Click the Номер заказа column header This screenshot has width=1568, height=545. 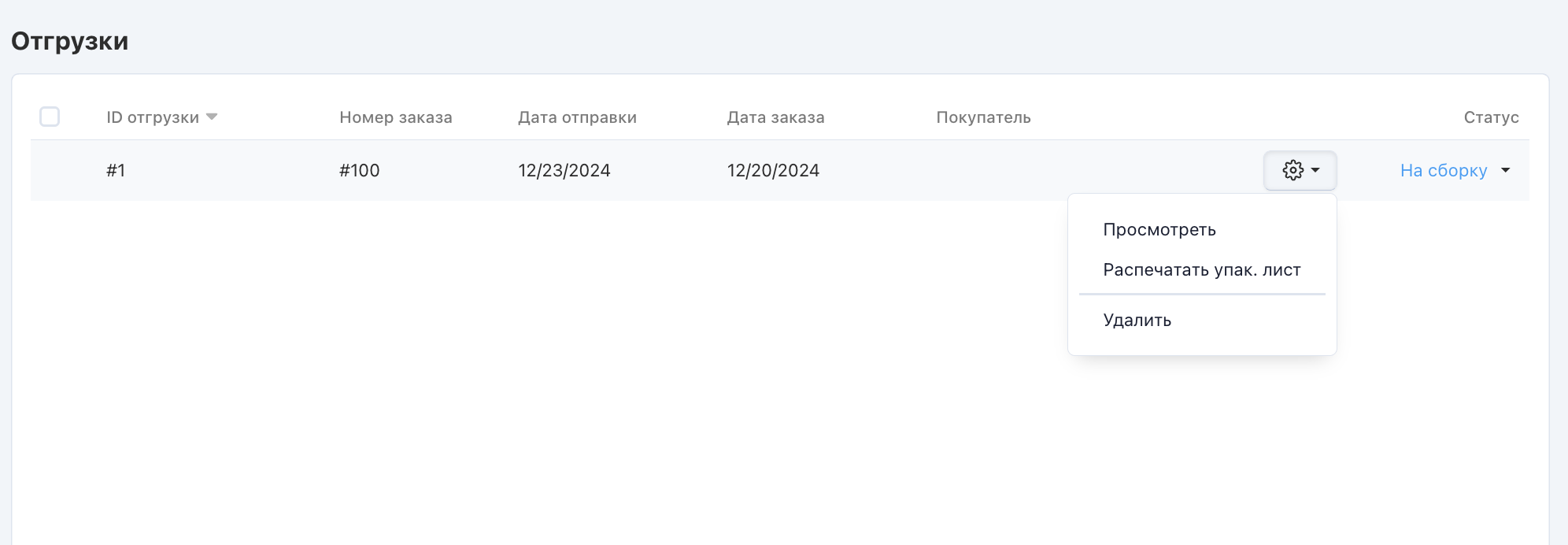395,117
